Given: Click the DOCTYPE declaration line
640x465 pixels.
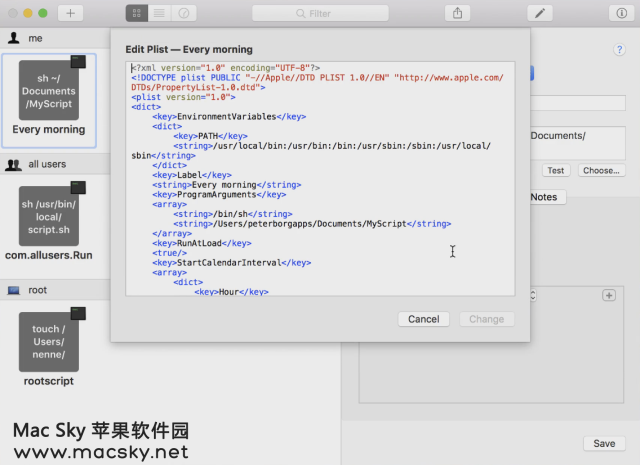Looking at the screenshot, I should 318,82.
